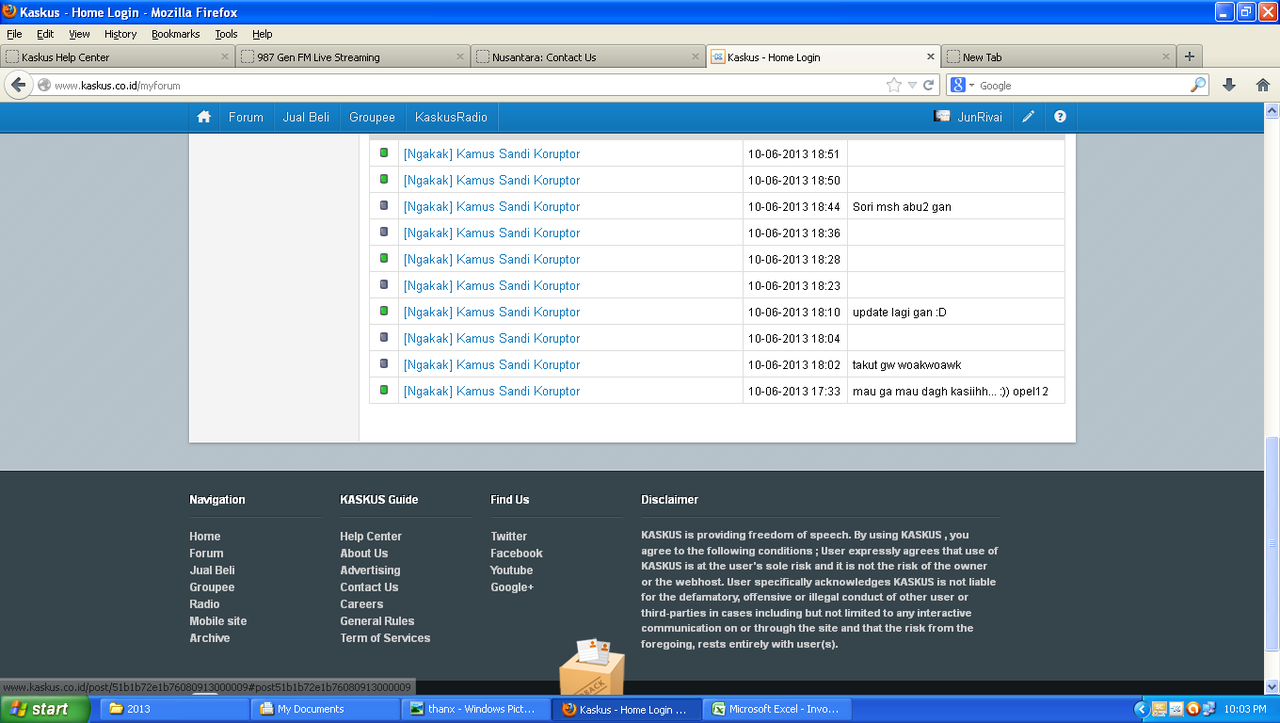This screenshot has height=723, width=1280.
Task: Open the Edit menu
Action: pyautogui.click(x=45, y=34)
